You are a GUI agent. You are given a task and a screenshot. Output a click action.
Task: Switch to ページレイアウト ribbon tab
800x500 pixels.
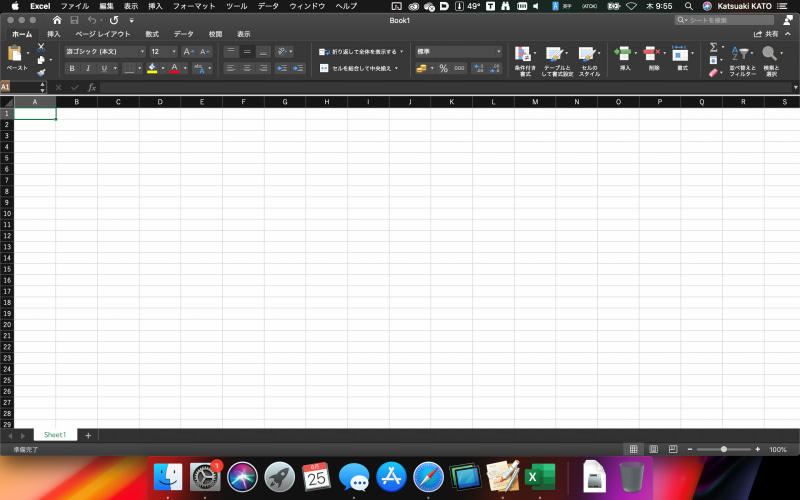tap(103, 34)
